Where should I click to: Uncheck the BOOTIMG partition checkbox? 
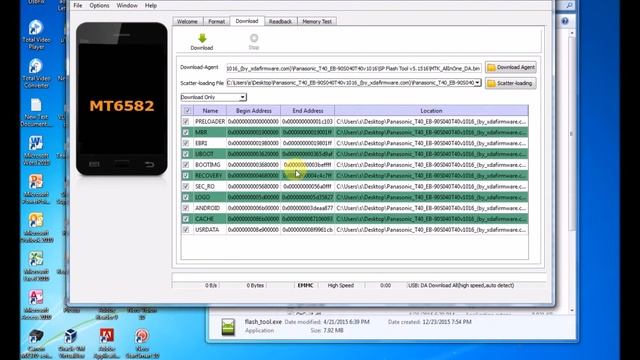(186, 165)
